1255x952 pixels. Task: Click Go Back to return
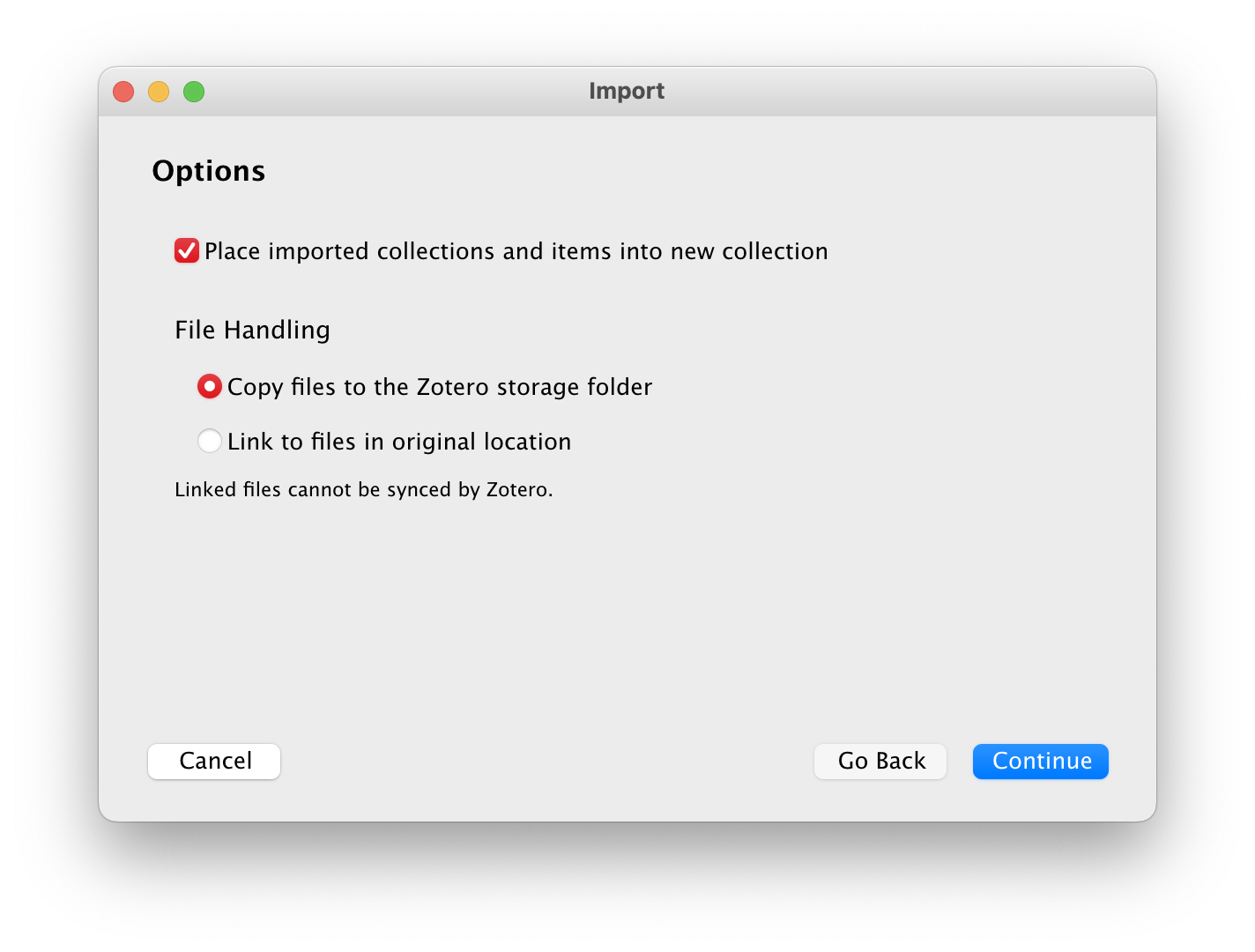[x=880, y=761]
